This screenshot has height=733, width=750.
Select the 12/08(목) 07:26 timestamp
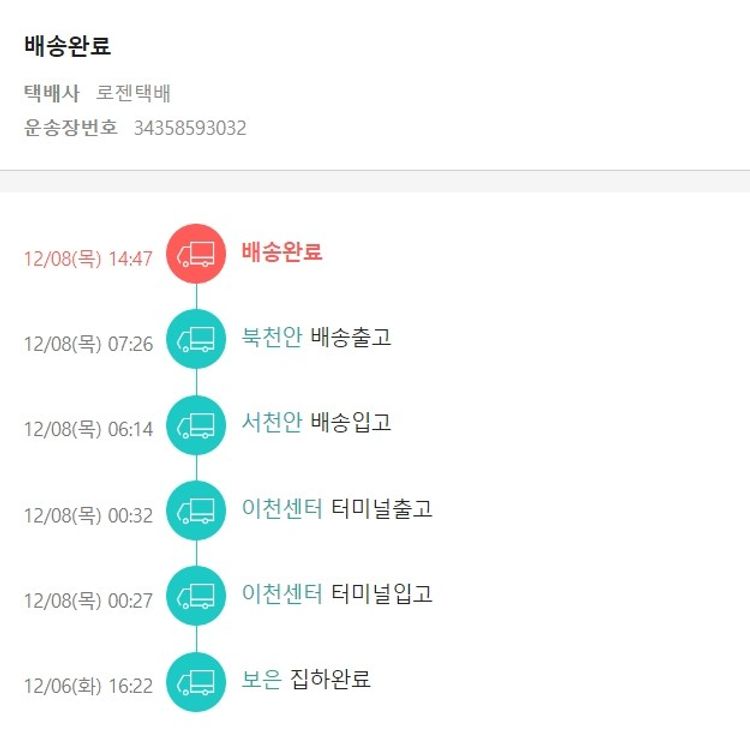[88, 344]
